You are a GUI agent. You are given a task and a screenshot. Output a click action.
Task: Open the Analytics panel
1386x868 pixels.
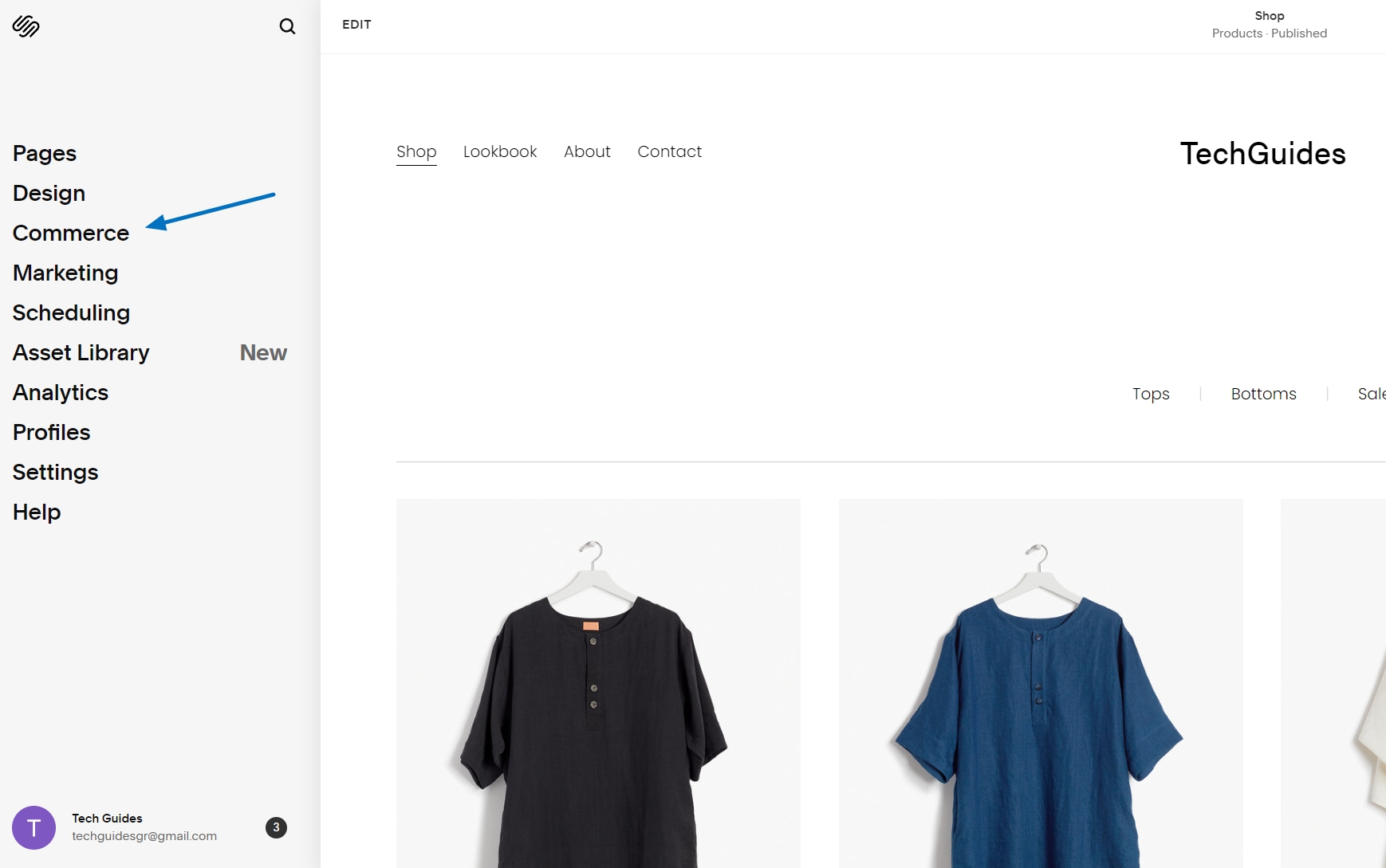60,392
